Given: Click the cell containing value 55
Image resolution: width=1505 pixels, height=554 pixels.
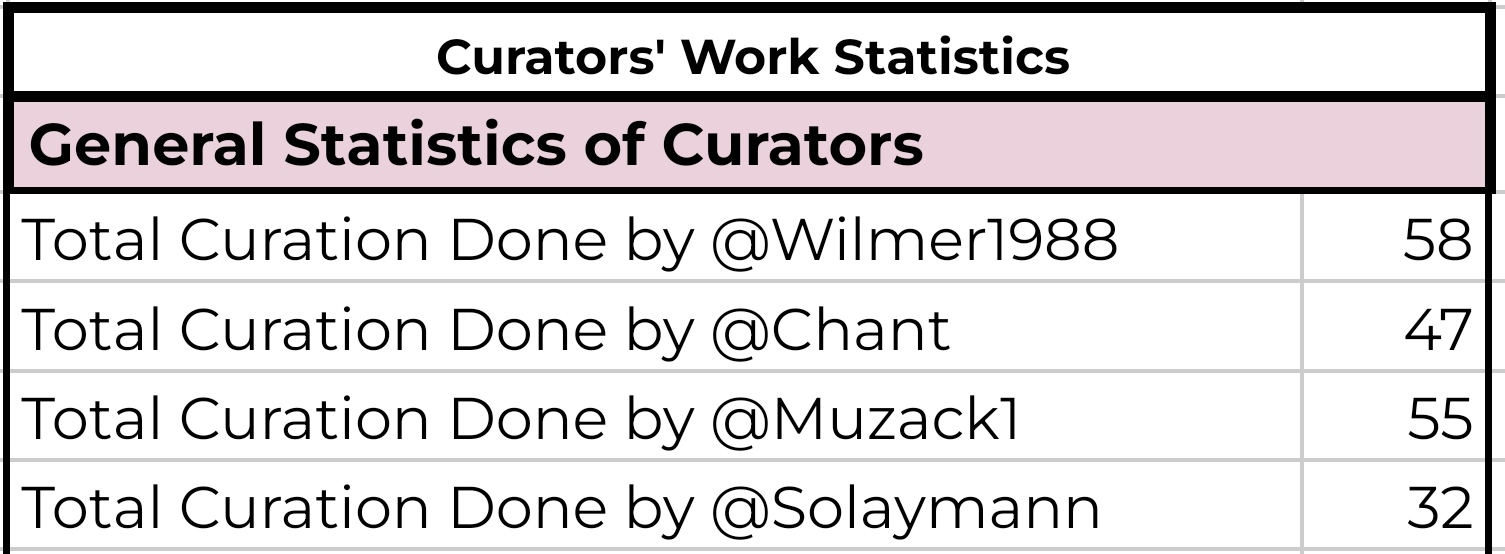Looking at the screenshot, I should coord(1397,417).
